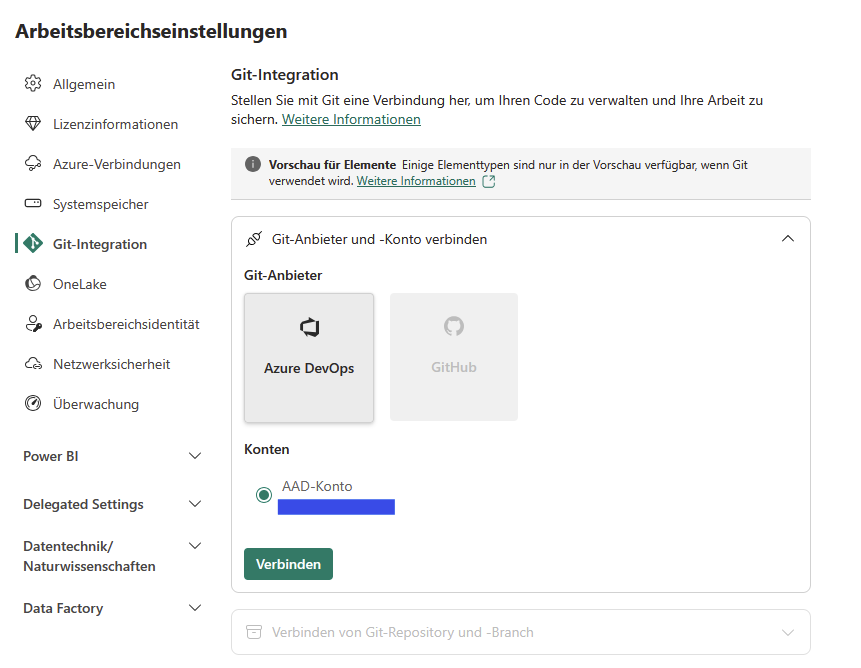
Task: Click the Netzwerksicherheit cloud icon
Action: pos(33,363)
